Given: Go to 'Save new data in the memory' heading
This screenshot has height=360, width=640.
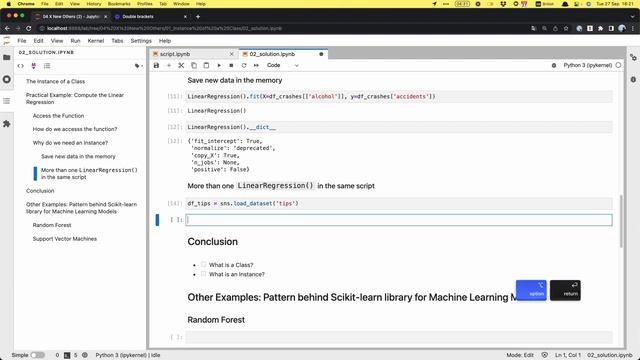Looking at the screenshot, I should point(78,156).
